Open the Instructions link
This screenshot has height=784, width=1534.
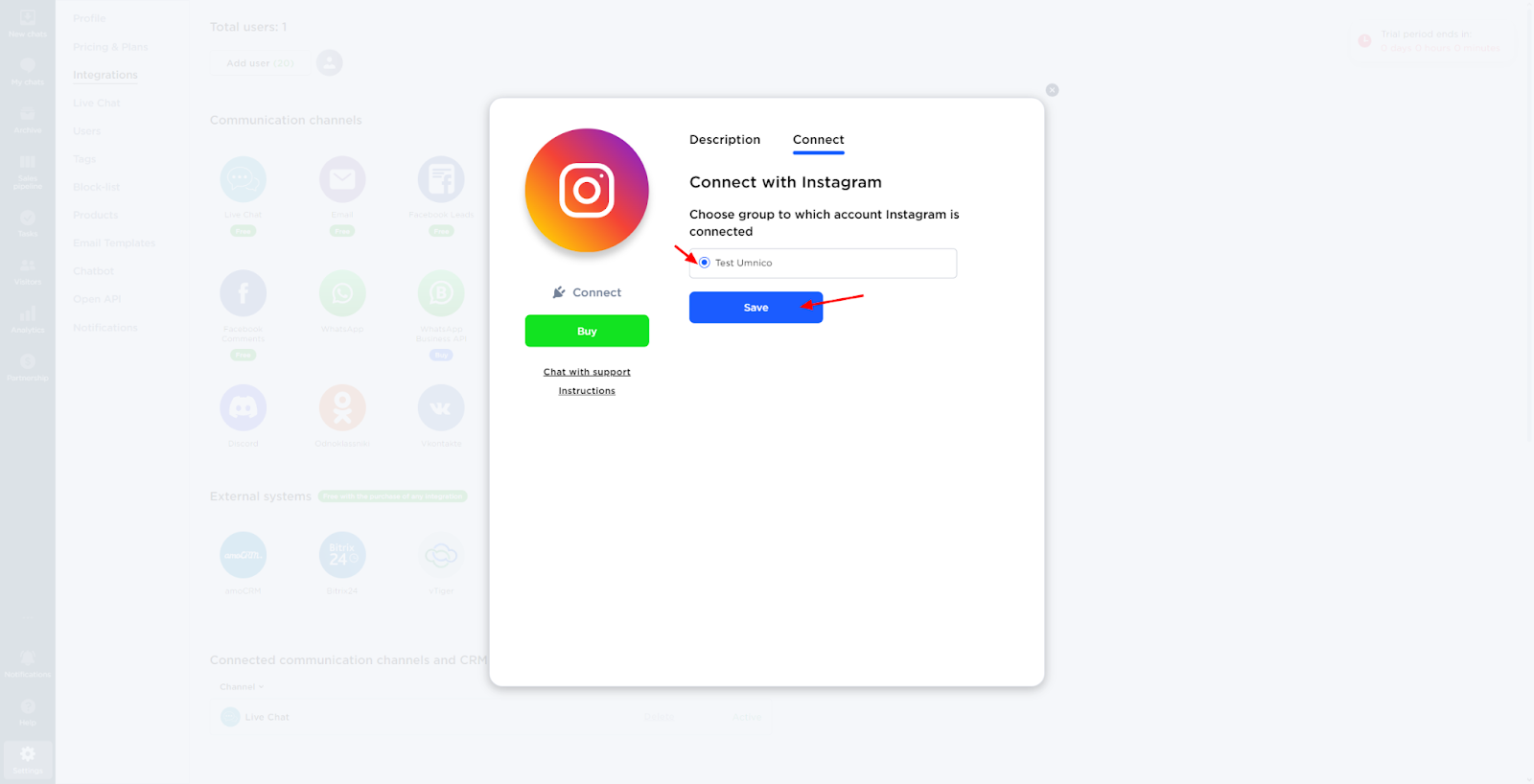(x=587, y=391)
